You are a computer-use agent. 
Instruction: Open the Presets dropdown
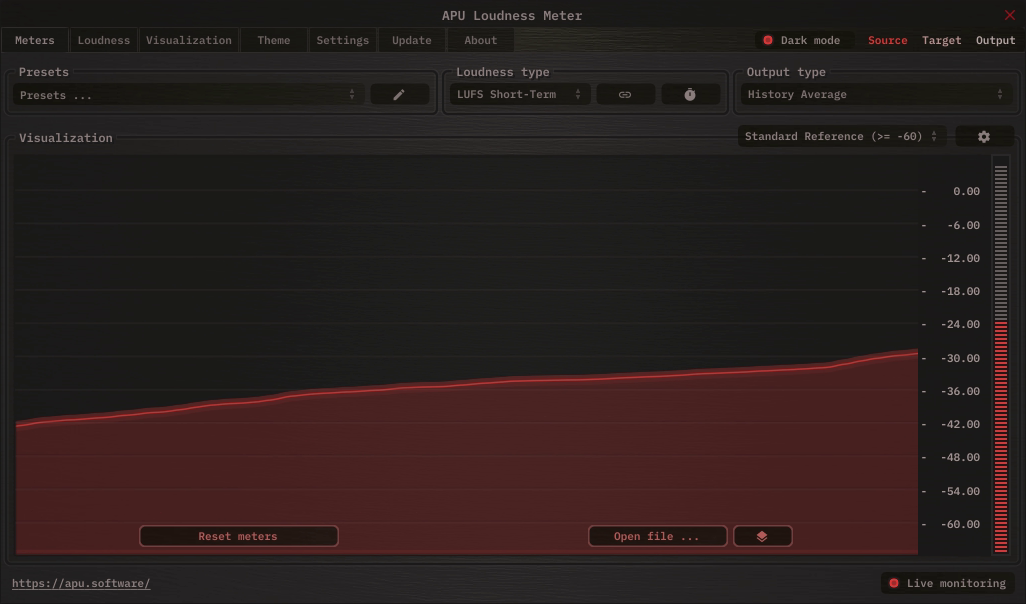coord(188,95)
